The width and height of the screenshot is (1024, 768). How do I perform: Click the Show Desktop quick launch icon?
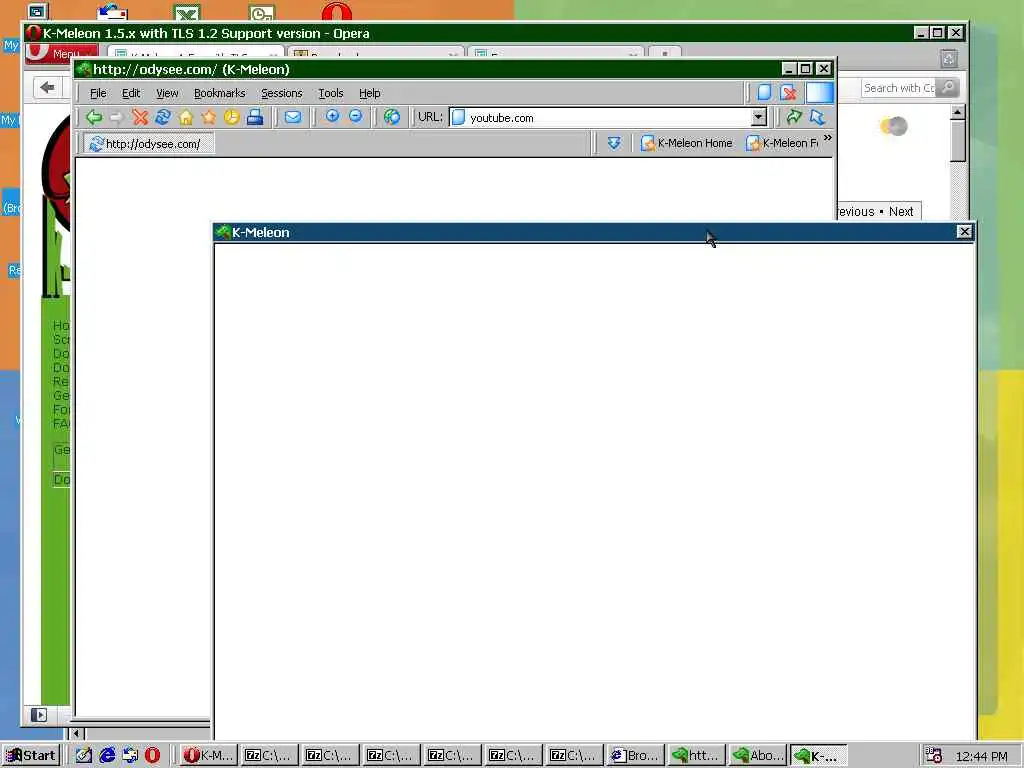pos(84,756)
